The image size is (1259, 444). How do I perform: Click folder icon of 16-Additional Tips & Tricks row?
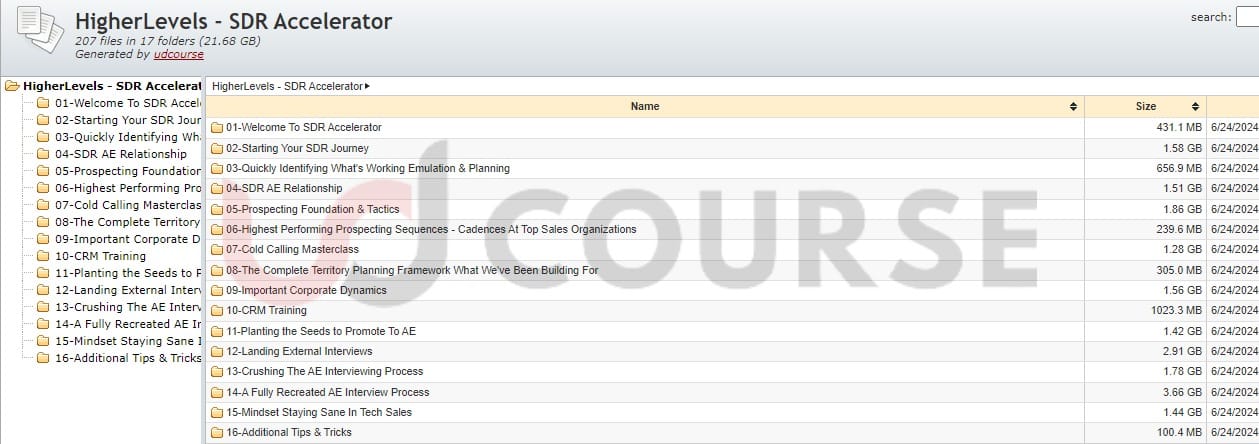[x=217, y=433]
